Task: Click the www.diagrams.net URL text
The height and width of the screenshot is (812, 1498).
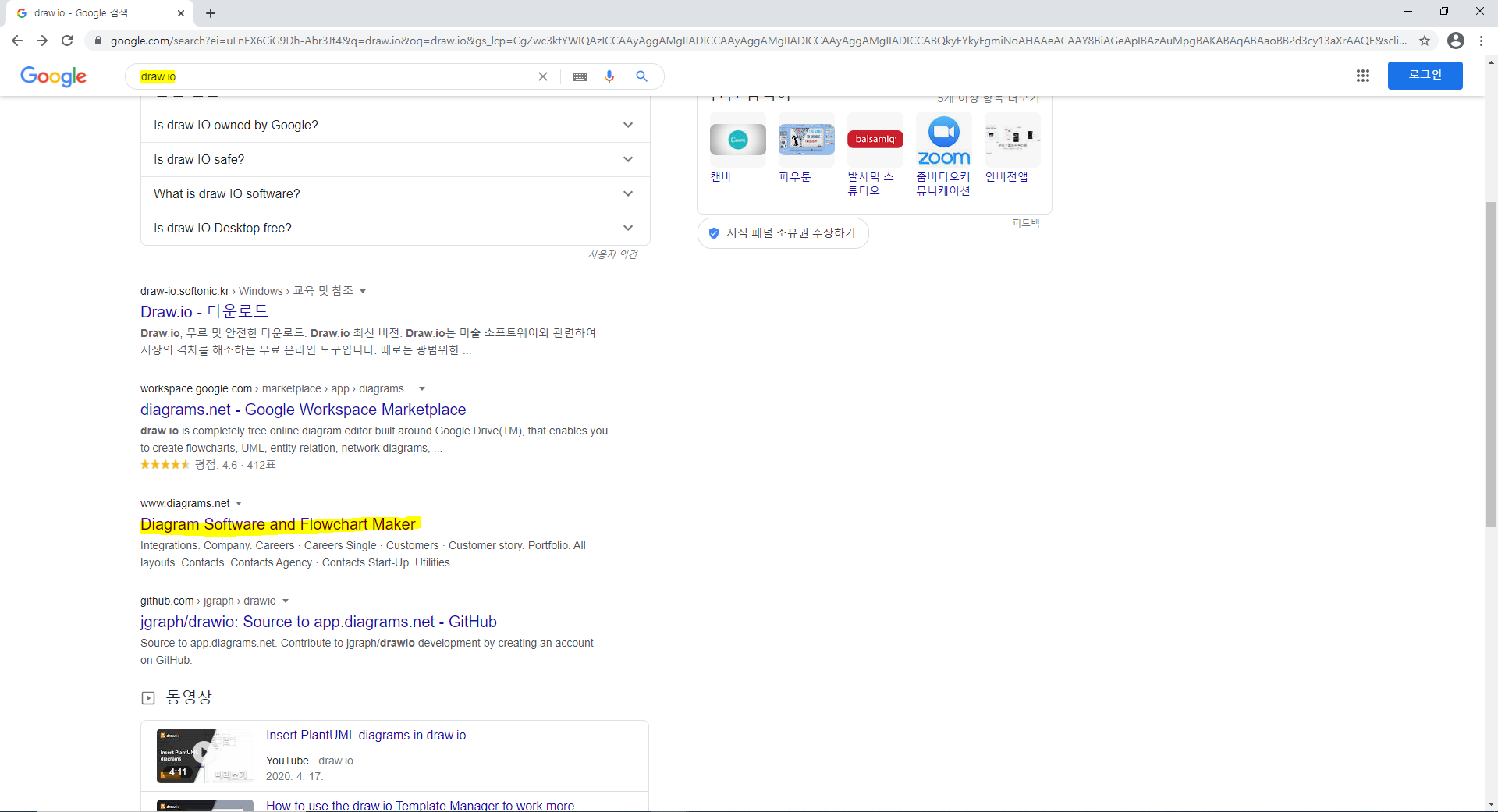Action: pos(185,503)
